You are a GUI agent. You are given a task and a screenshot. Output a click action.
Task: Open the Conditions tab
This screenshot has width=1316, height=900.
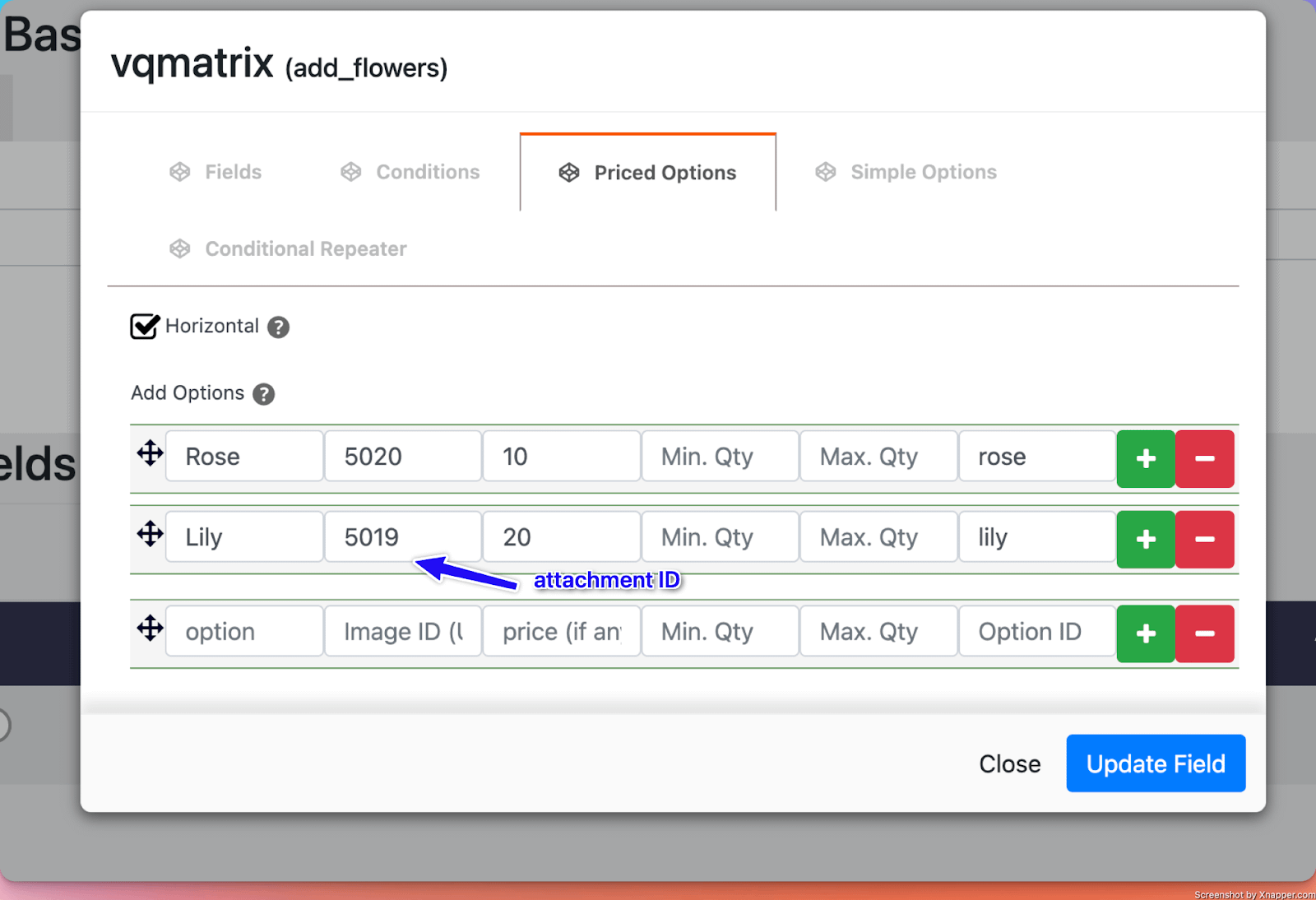click(410, 172)
